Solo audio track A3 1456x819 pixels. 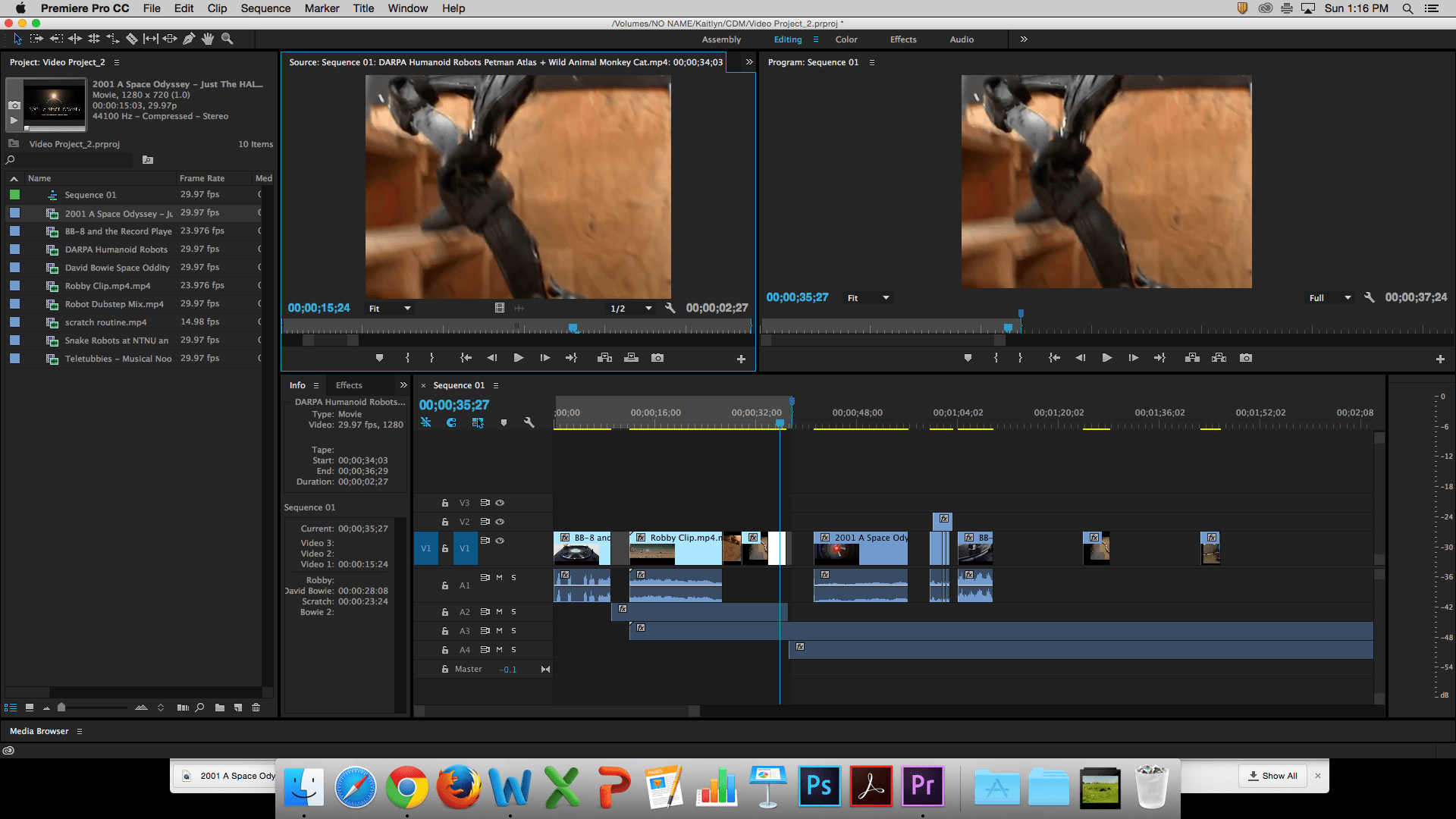(x=513, y=631)
